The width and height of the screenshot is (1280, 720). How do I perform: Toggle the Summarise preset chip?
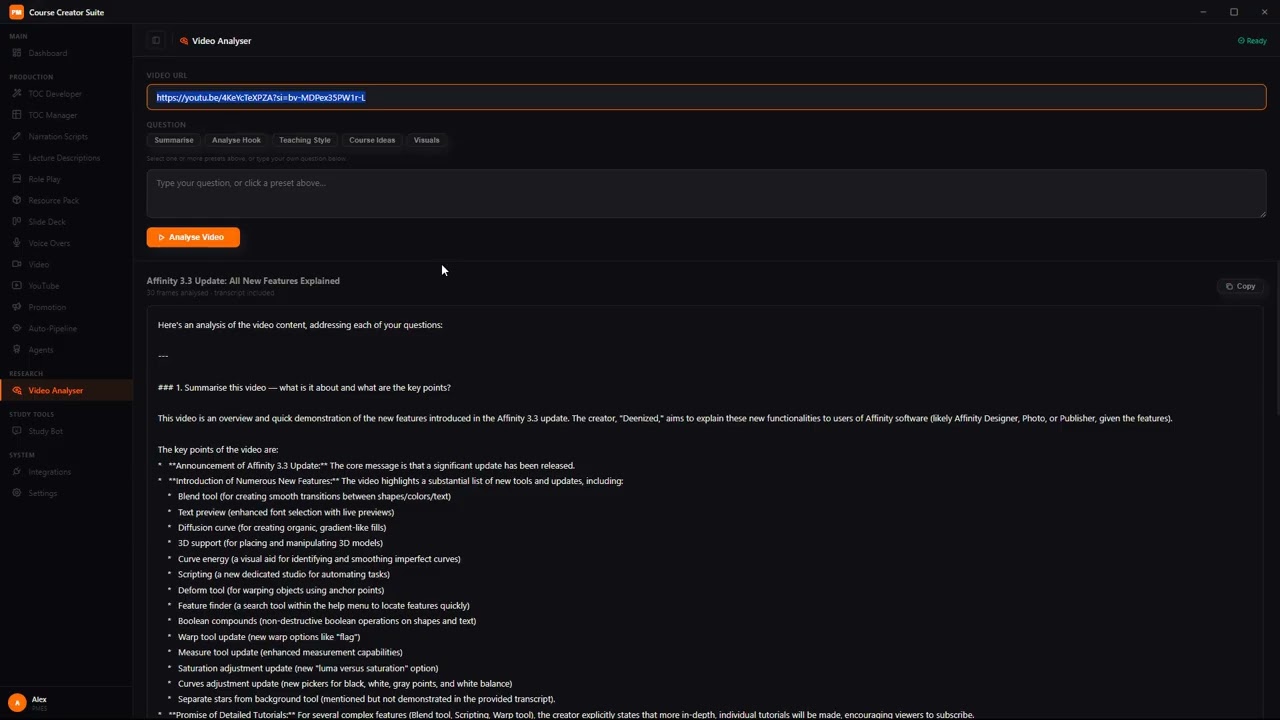tap(174, 140)
